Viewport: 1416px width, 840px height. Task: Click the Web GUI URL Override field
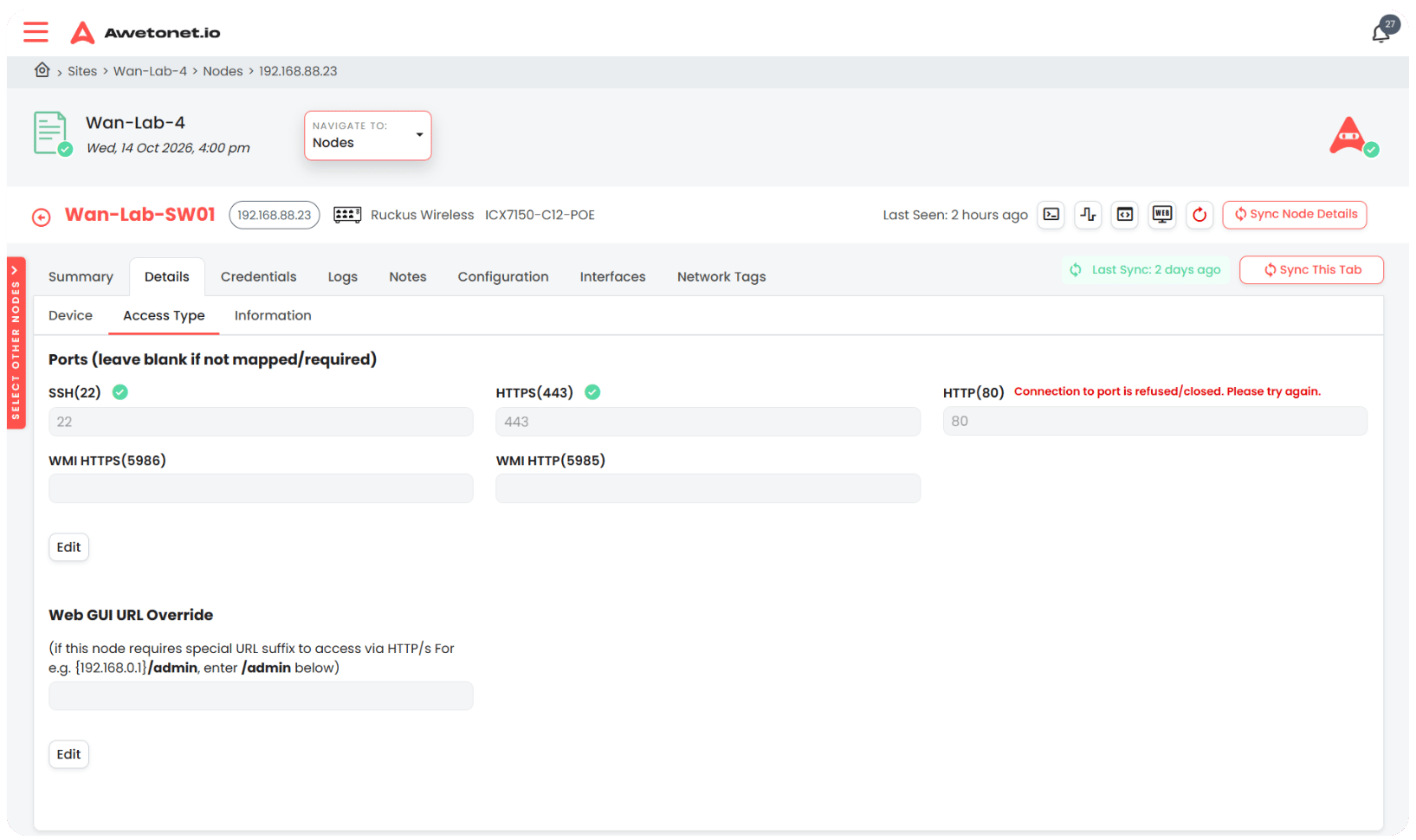tap(261, 696)
